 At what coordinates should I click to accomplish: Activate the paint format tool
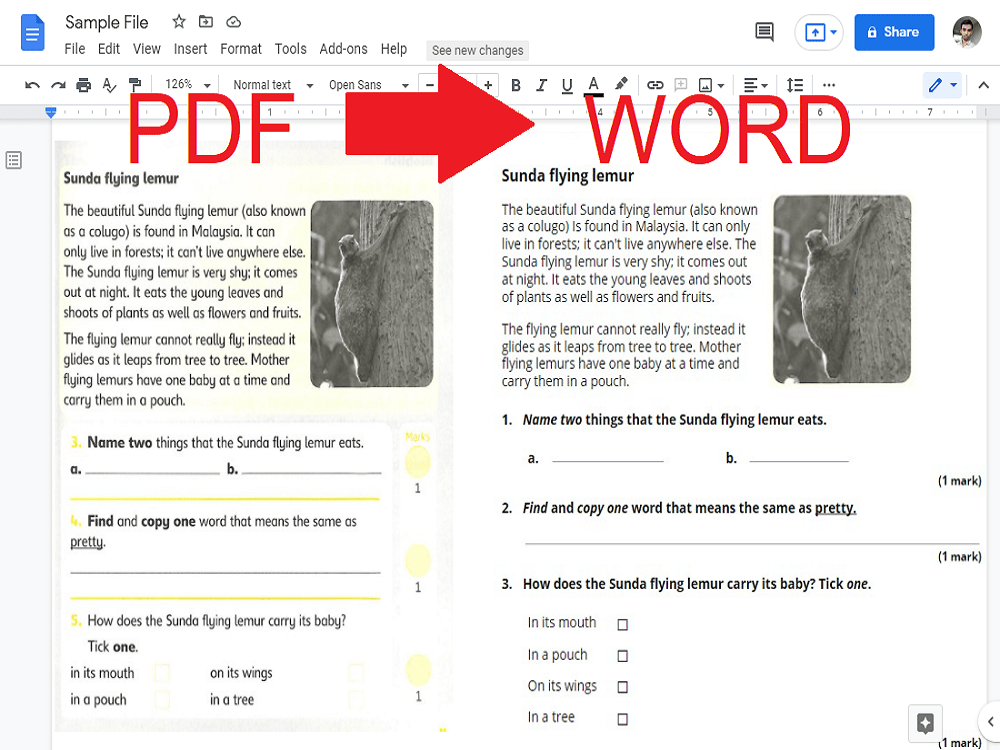(x=135, y=85)
